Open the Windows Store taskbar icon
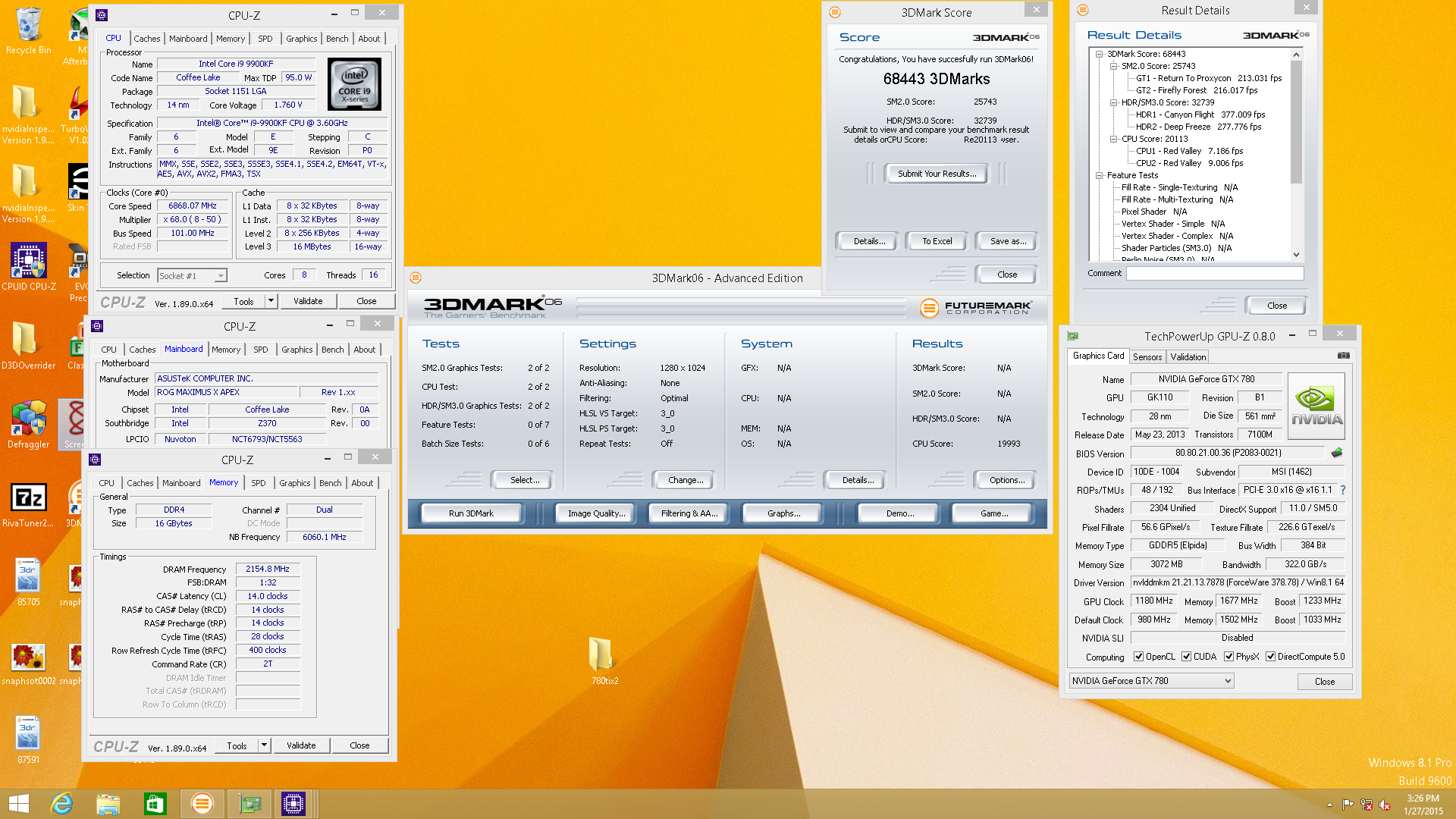1456x819 pixels. (155, 804)
